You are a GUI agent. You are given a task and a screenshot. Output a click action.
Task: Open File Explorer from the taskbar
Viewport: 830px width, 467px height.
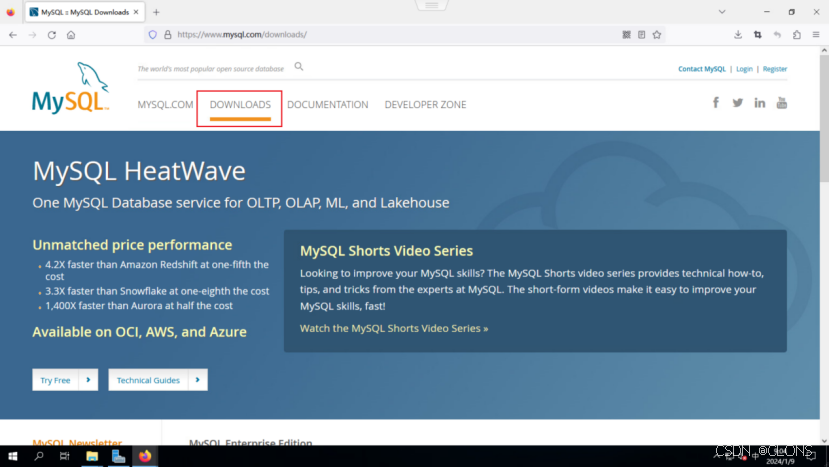[x=92, y=456]
